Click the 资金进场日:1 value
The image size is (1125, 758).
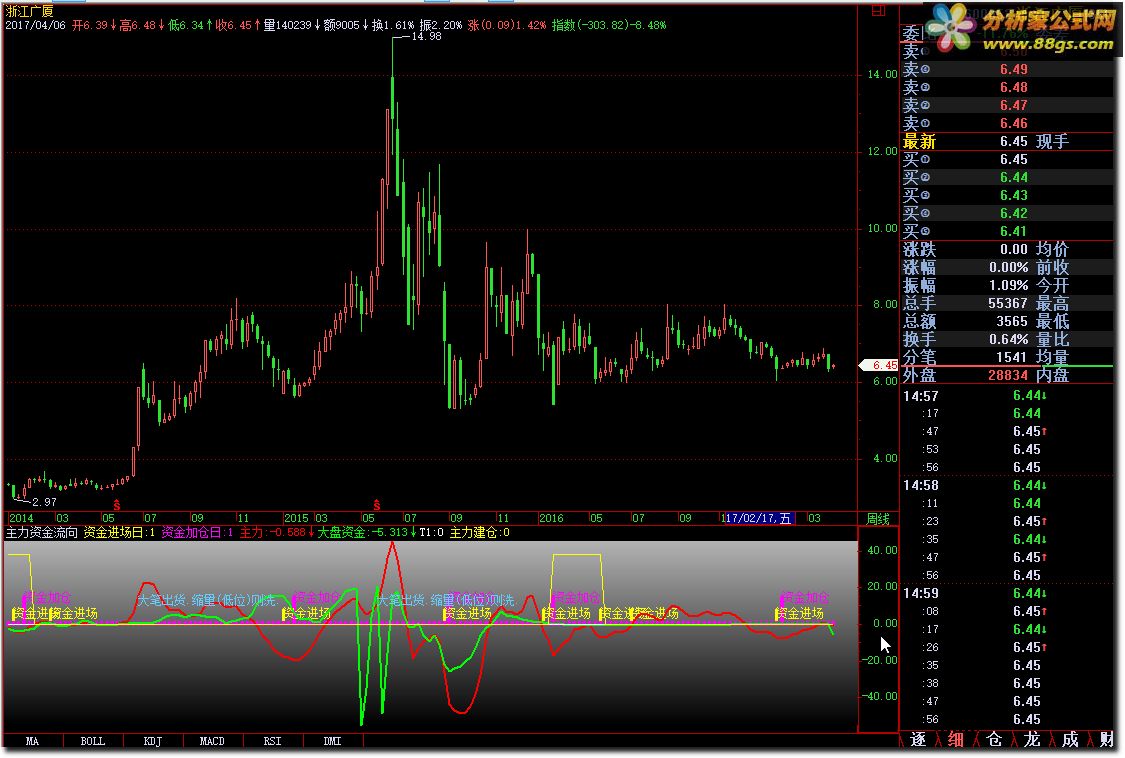click(119, 533)
